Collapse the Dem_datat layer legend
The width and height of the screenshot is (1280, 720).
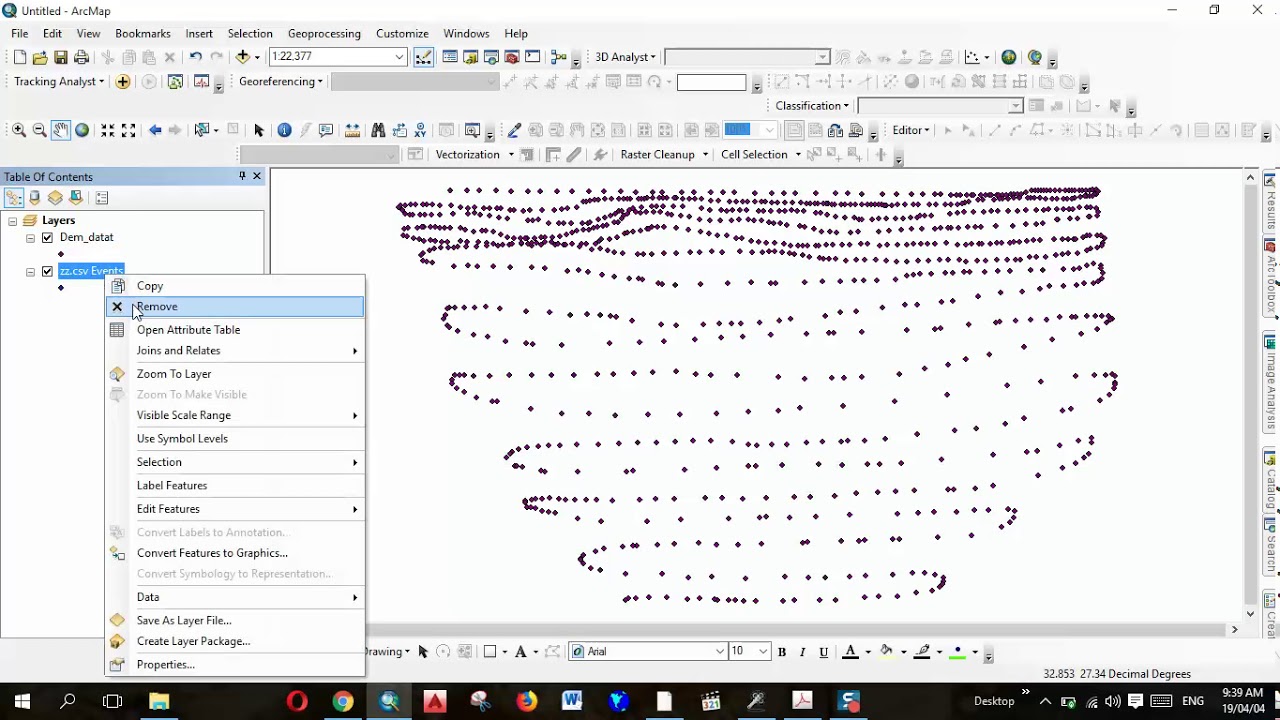pos(30,238)
